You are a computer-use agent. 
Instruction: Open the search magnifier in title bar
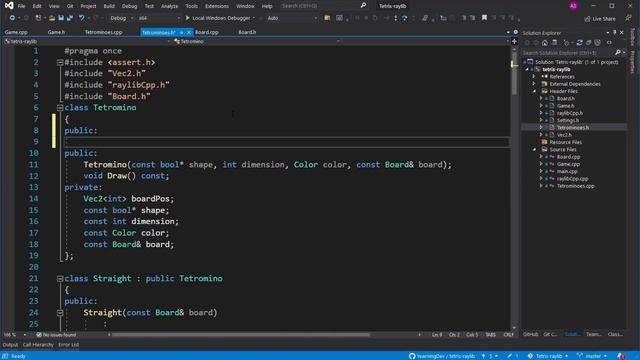pyautogui.click(x=363, y=6)
